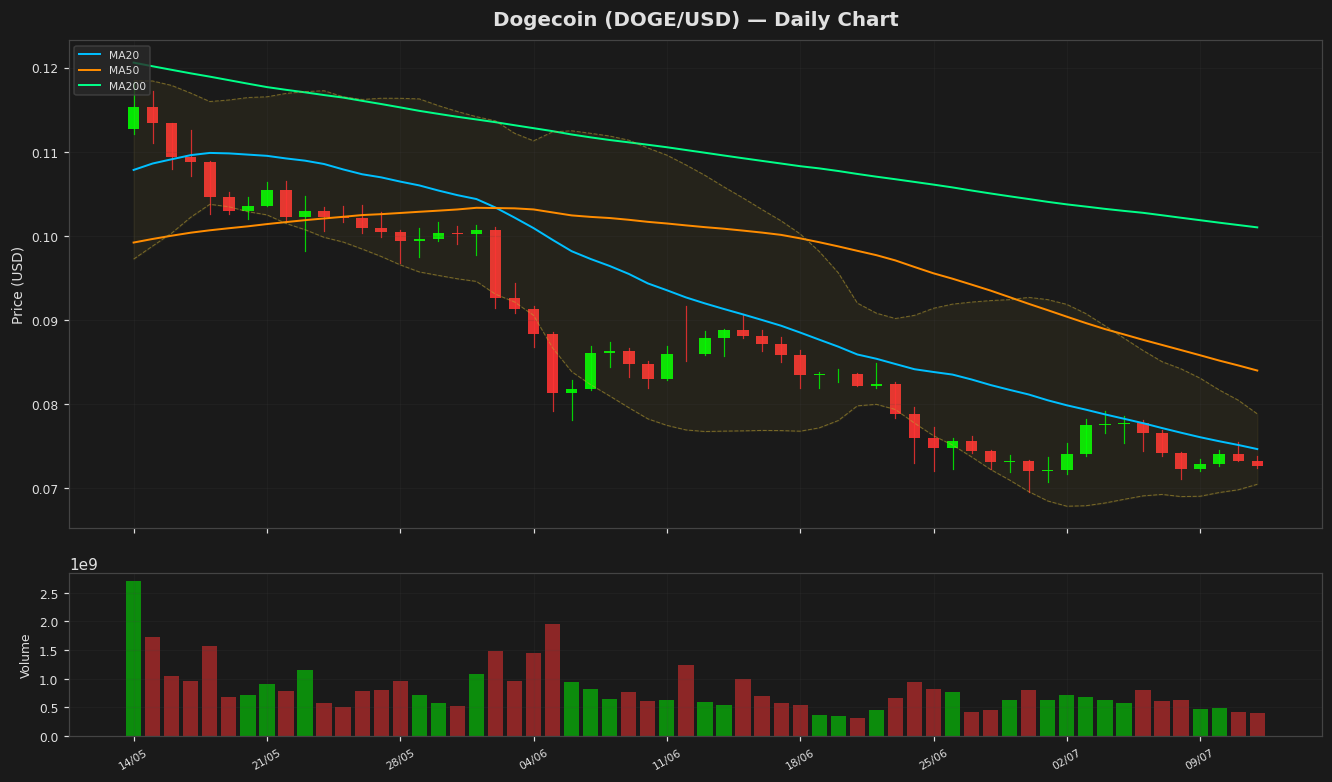Click the 02/07 date label
1332x782 pixels.
pyautogui.click(x=1066, y=760)
